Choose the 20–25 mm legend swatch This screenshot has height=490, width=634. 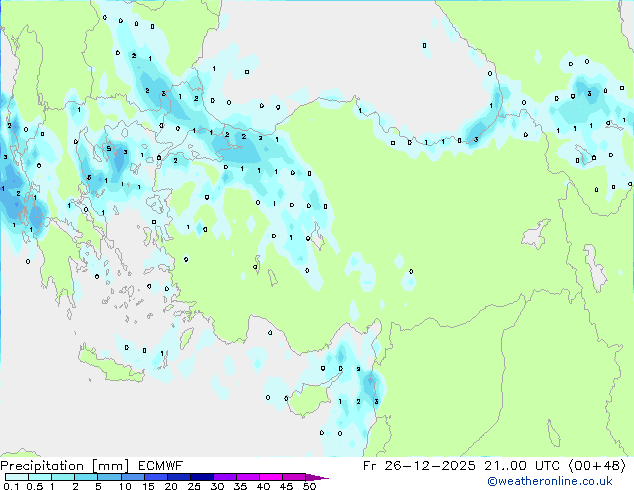coord(179,477)
